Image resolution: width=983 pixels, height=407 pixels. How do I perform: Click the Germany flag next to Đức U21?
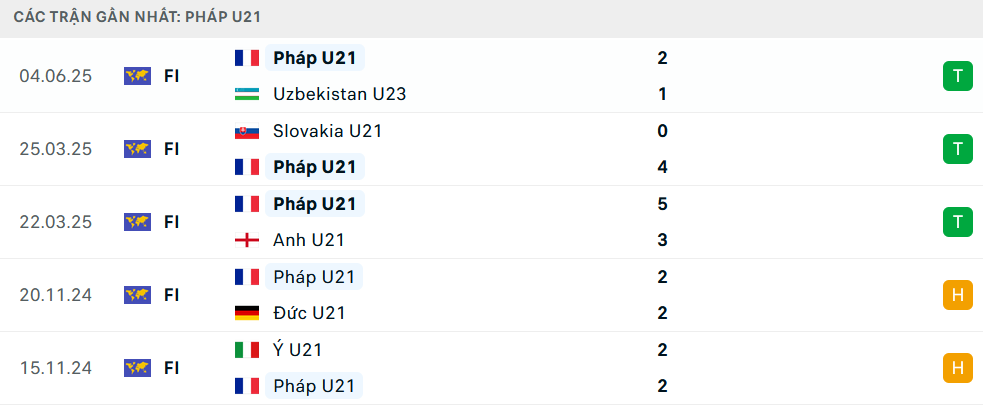coord(247,313)
